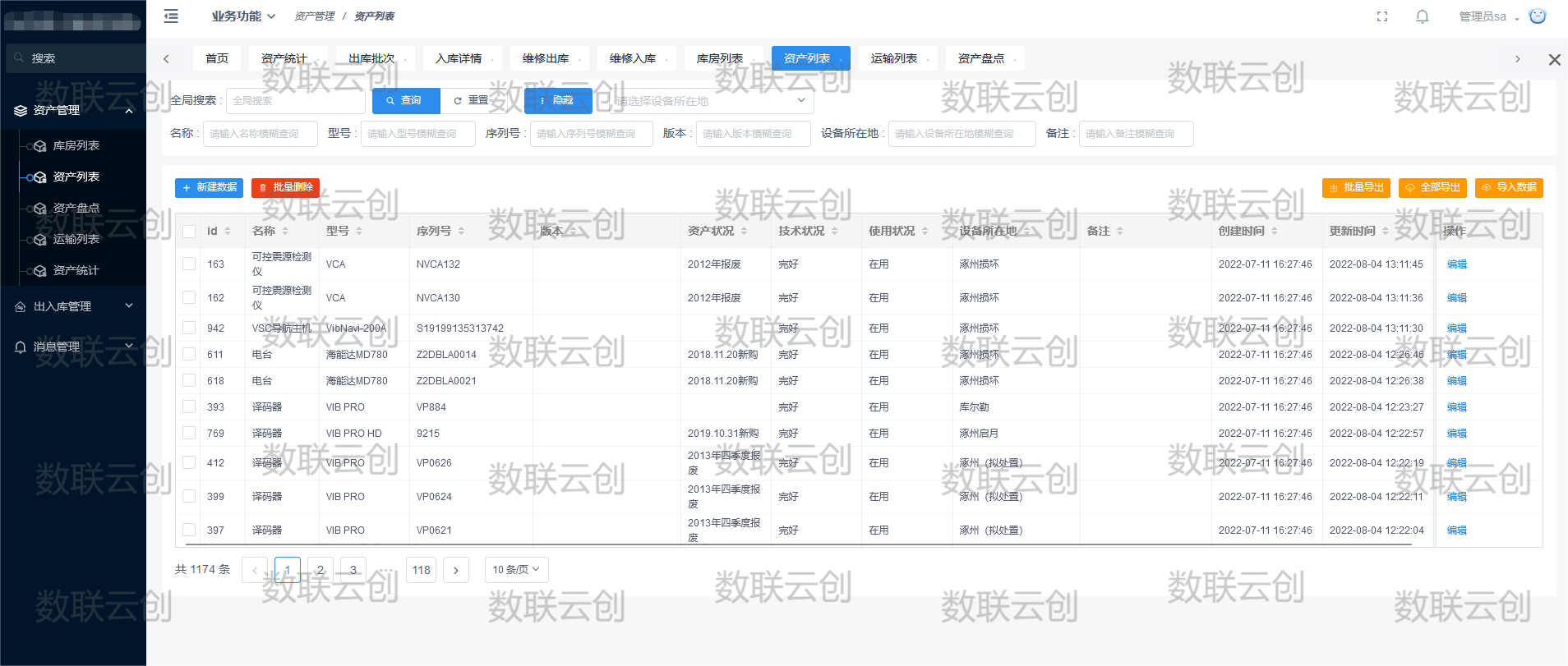1568x666 pixels.
Task: Focus 全局搜索 input field
Action: [296, 101]
